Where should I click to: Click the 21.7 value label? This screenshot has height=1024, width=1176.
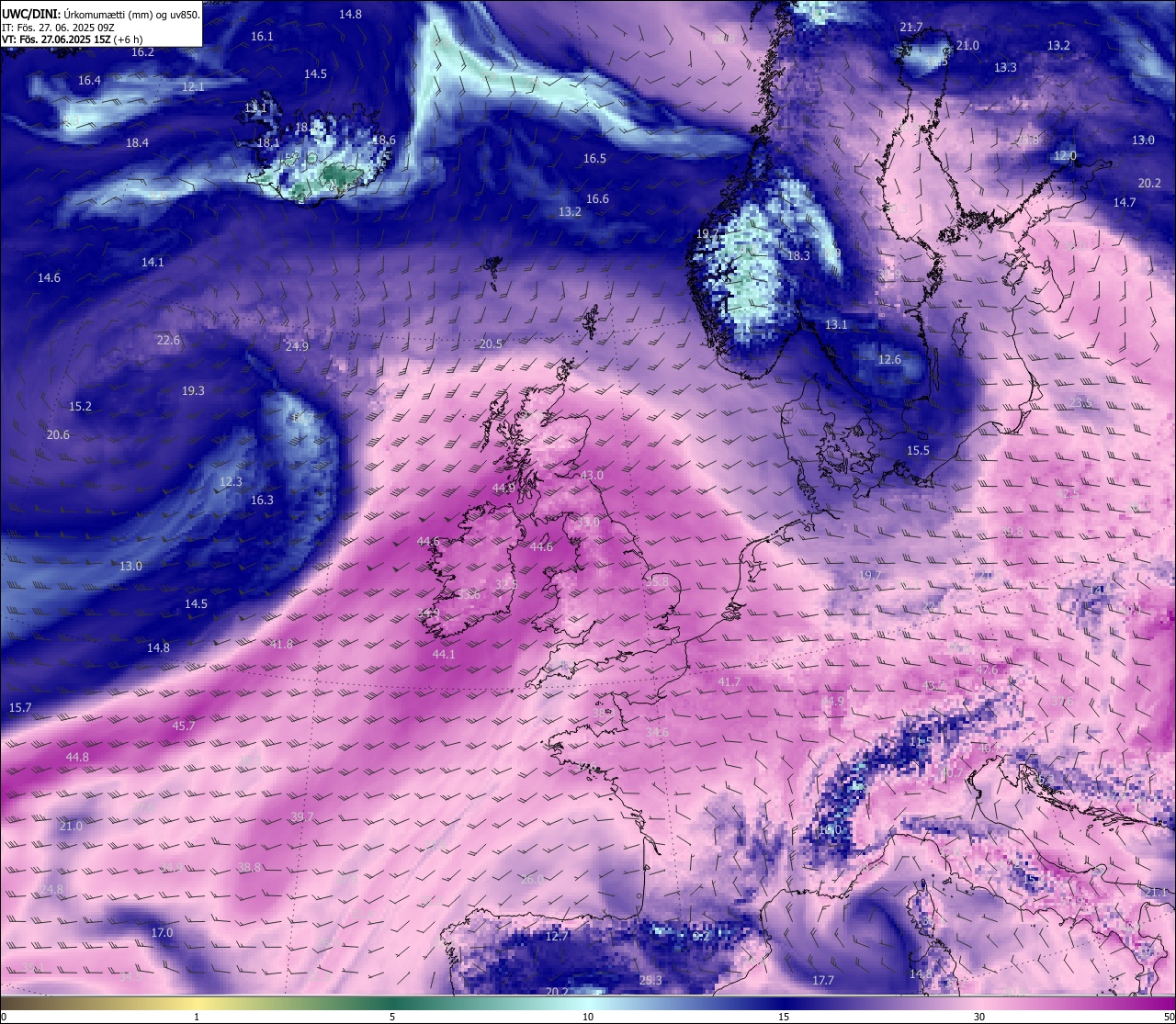pyautogui.click(x=910, y=28)
